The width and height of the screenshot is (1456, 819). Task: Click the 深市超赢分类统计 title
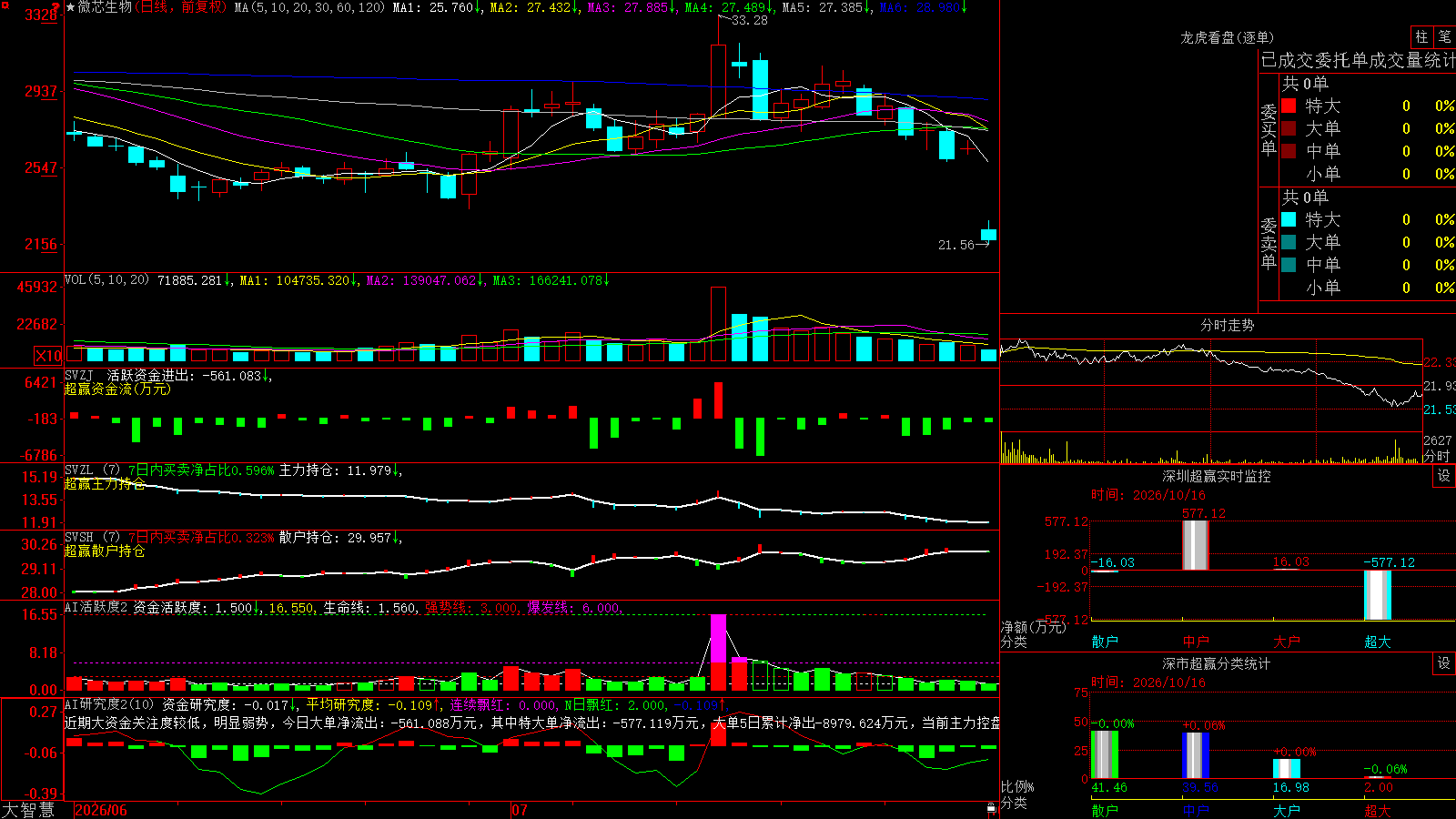(1216, 663)
